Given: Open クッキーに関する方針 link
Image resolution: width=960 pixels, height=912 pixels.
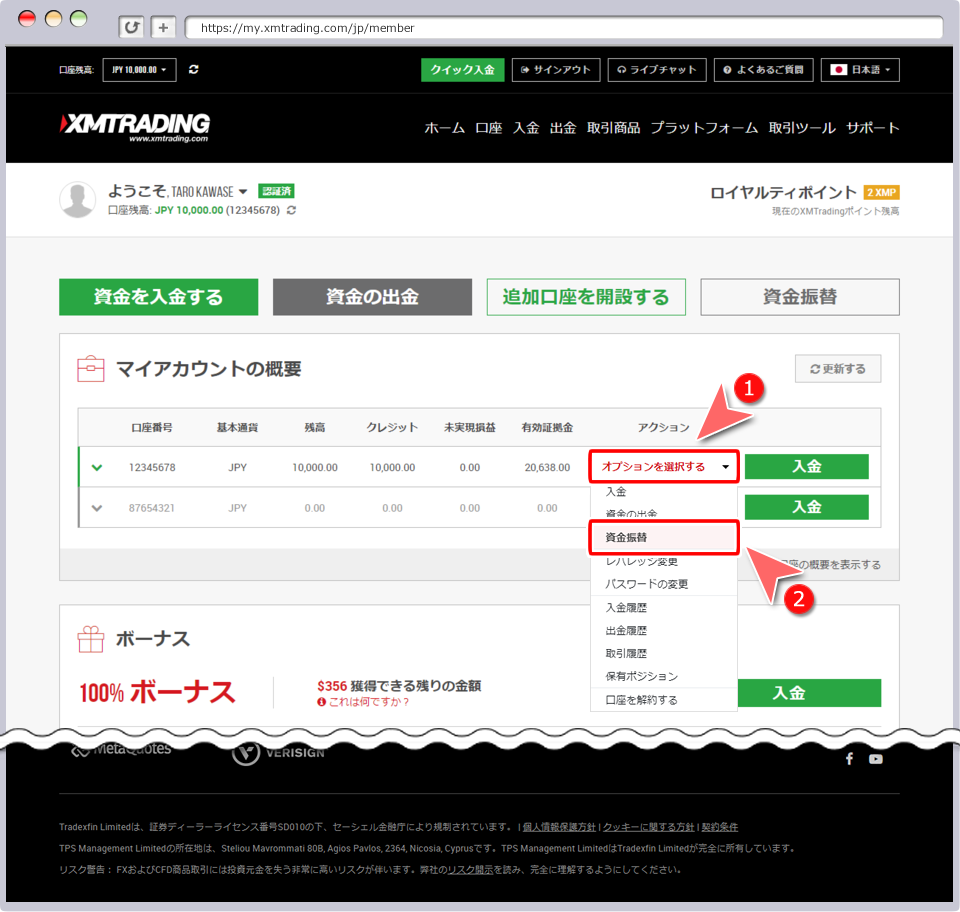Looking at the screenshot, I should pos(649,827).
